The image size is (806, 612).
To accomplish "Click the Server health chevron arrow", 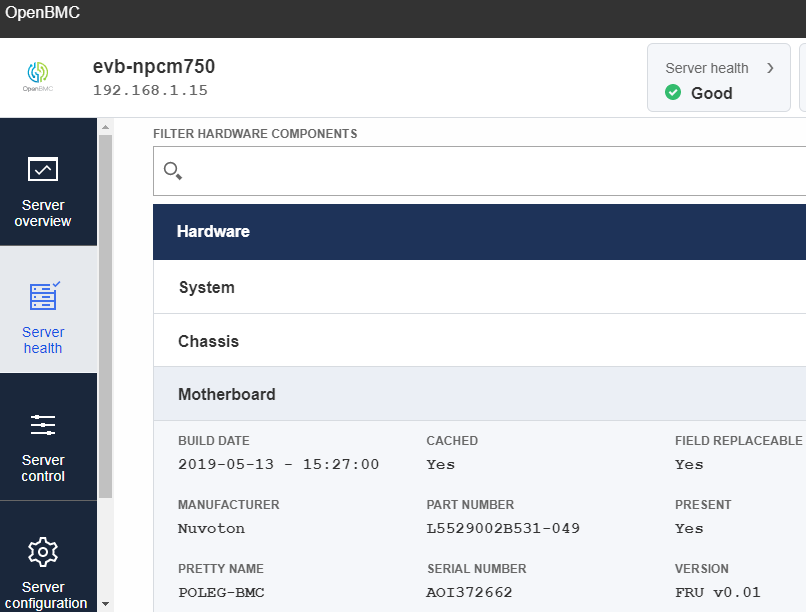I will (770, 68).
